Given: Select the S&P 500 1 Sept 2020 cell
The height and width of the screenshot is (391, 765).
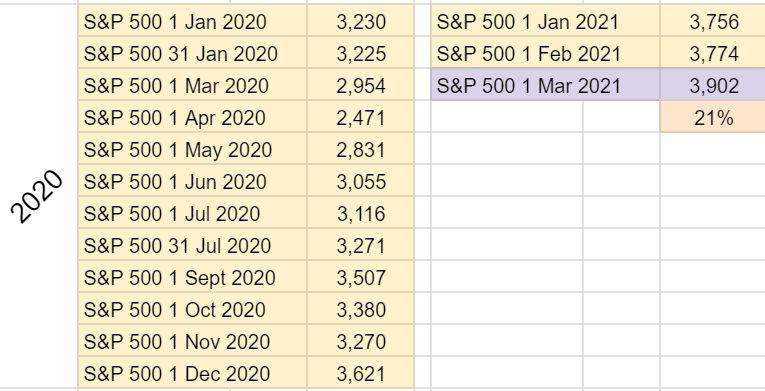Looking at the screenshot, I should [192, 277].
